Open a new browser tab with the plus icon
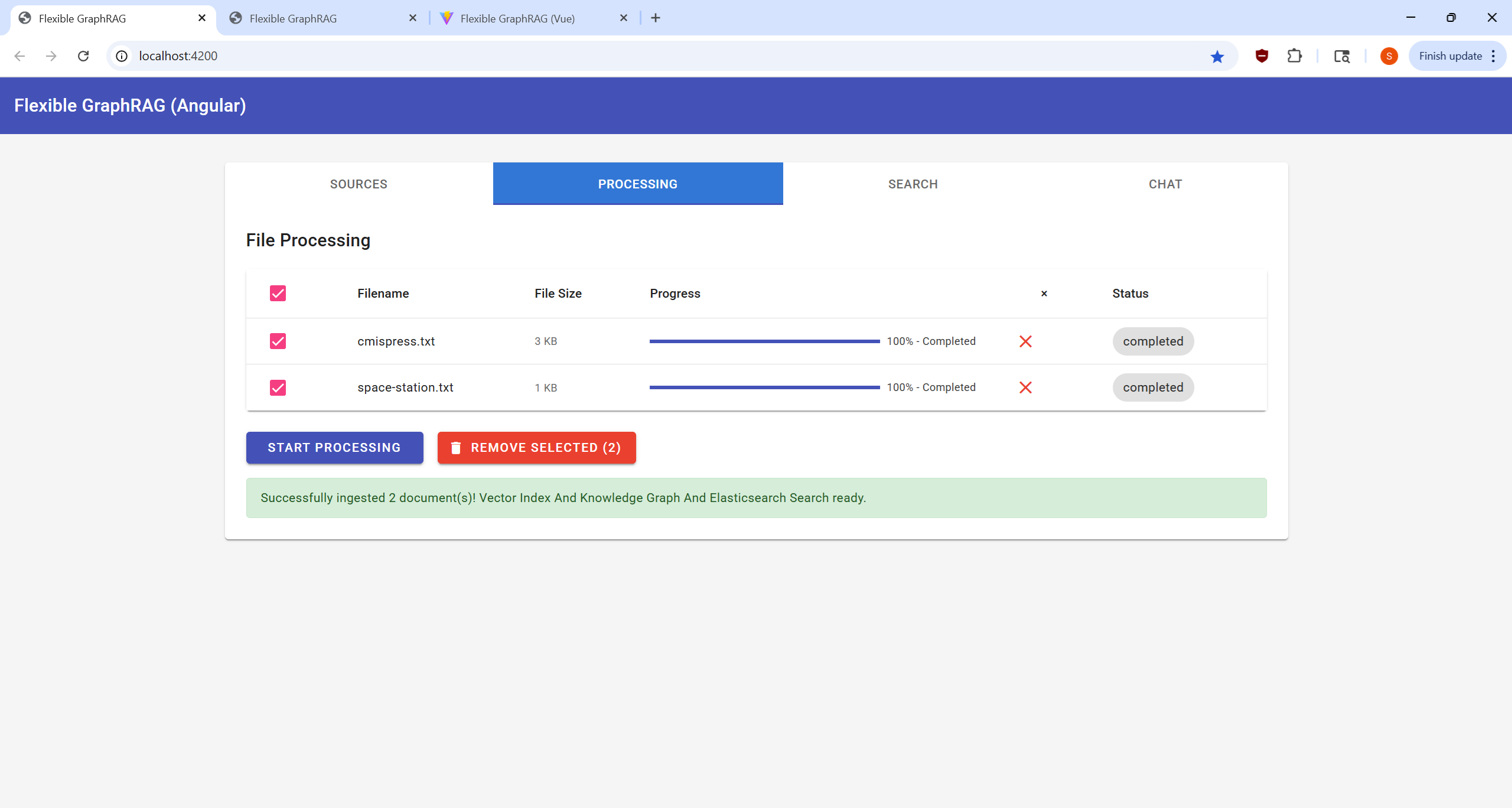 [656, 18]
